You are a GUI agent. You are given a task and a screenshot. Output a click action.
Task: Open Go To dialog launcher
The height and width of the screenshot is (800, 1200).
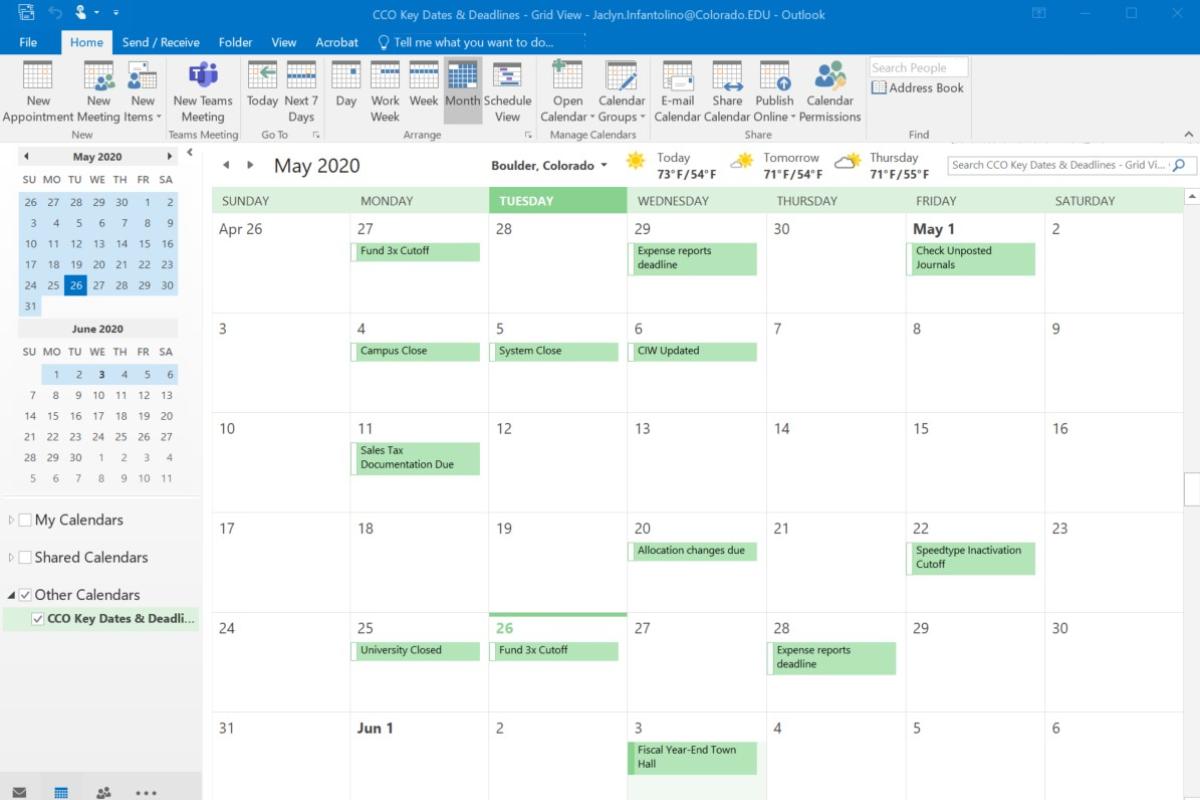pos(316,134)
